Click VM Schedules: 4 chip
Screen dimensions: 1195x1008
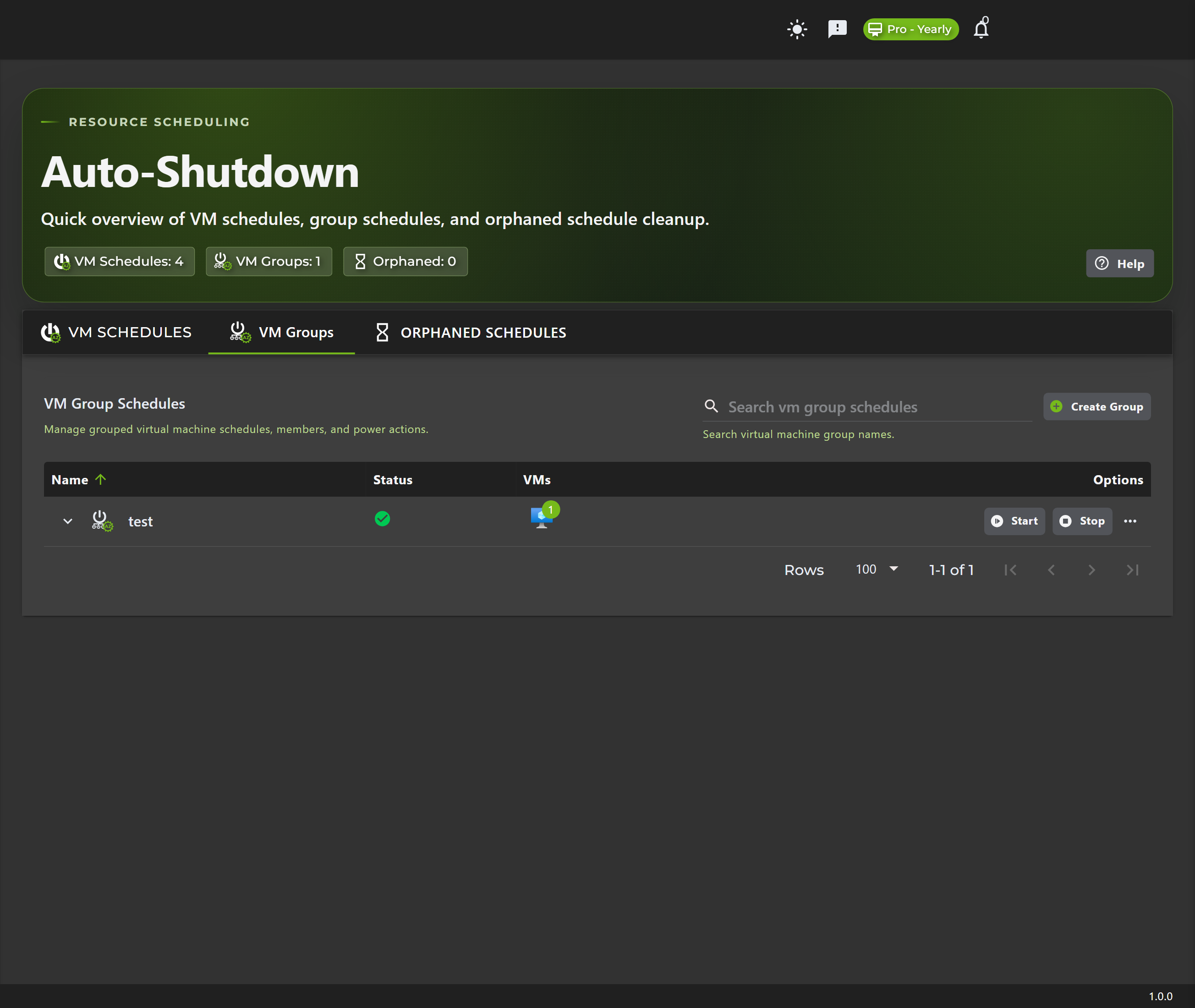120,261
